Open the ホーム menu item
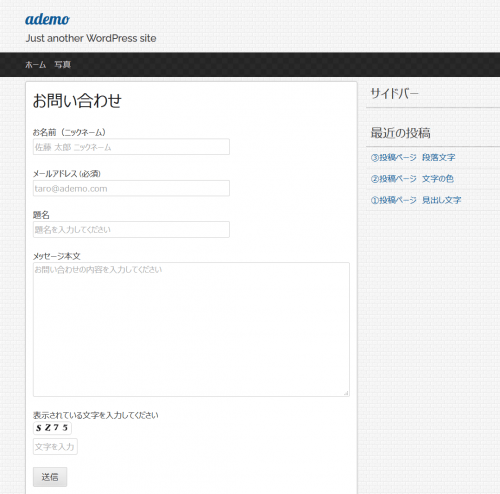Viewport: 500px width, 494px height. [x=35, y=65]
